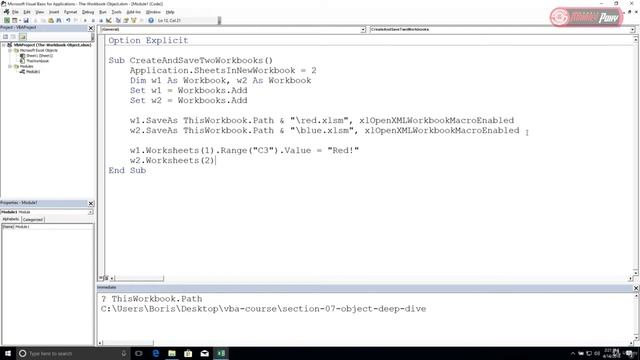Click the Break pause icon
The width and height of the screenshot is (640, 360).
click(93, 20)
